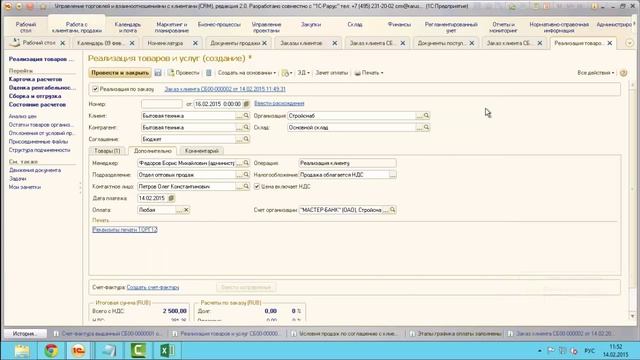Screen dimensions: 640x360
Task: Click the Создать счет-фактуру link
Action: tap(153, 287)
